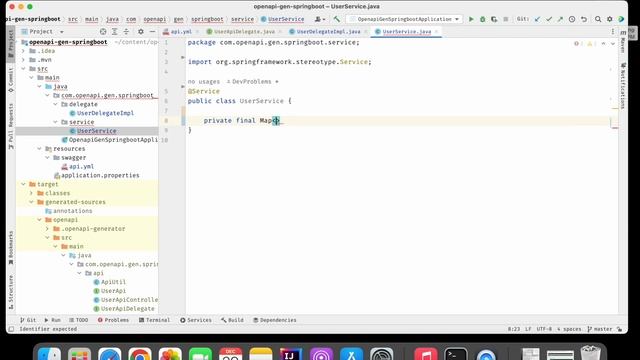Click Expand All icon in Project panel

pos(115,31)
